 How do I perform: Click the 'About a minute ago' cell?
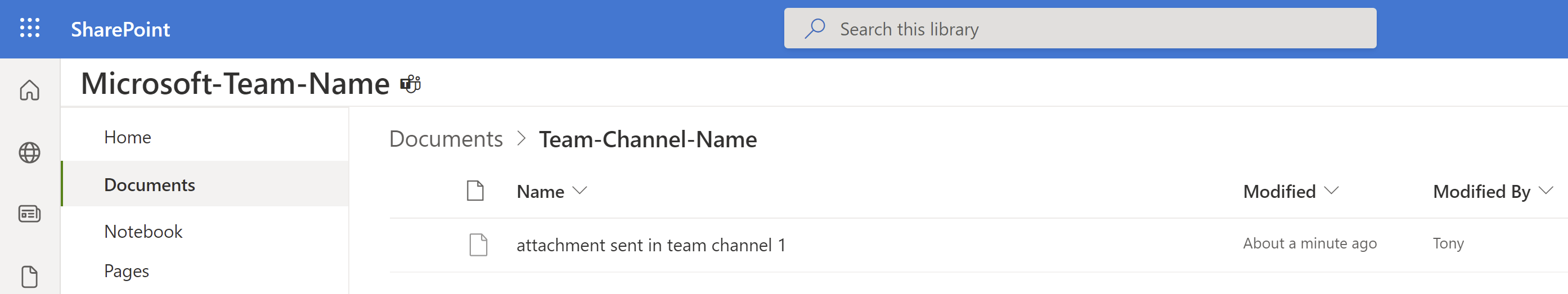coord(1309,243)
